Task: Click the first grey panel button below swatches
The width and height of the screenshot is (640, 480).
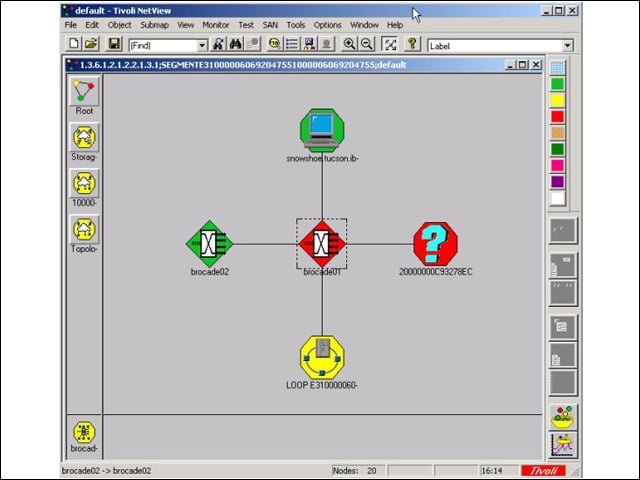Action: [x=563, y=231]
